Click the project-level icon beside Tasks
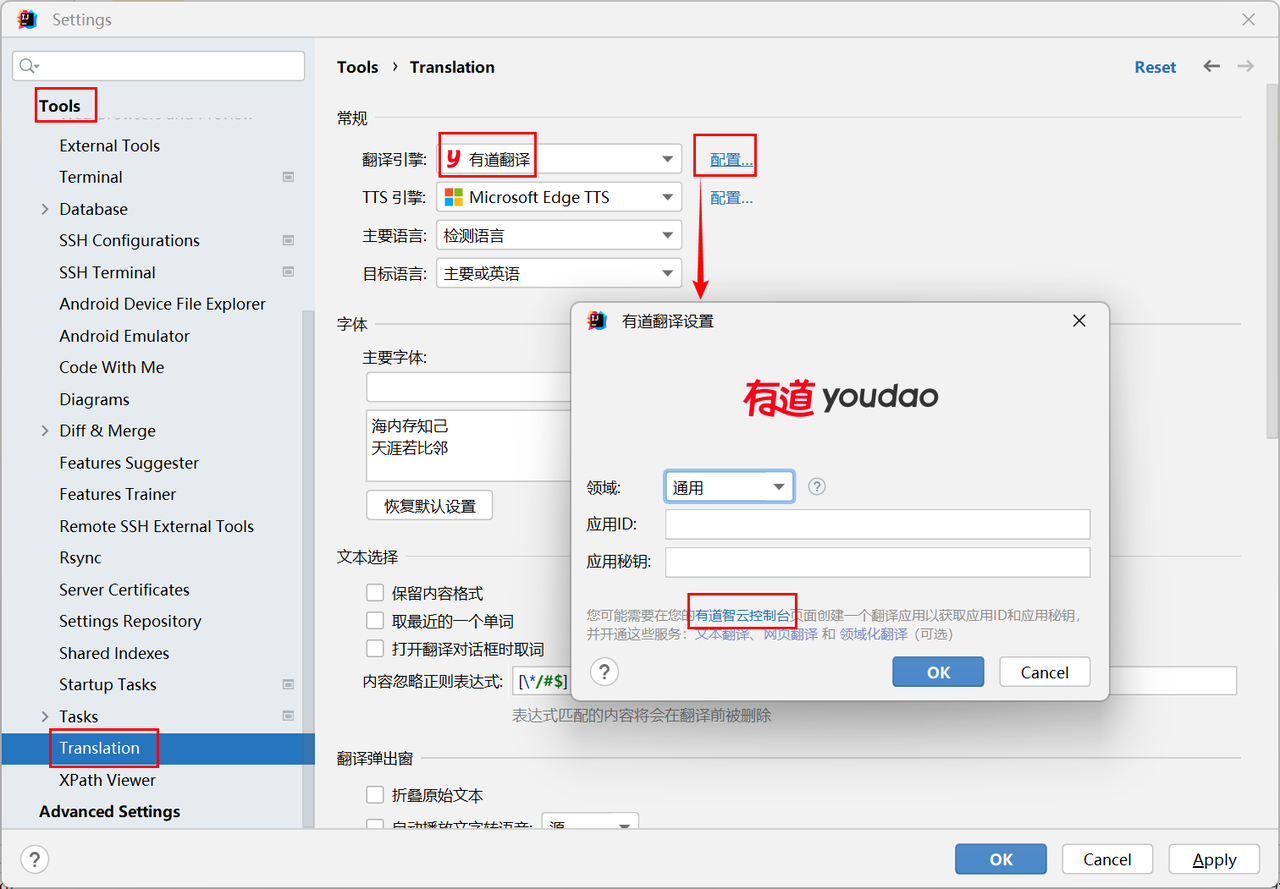This screenshot has height=889, width=1280. 288,716
